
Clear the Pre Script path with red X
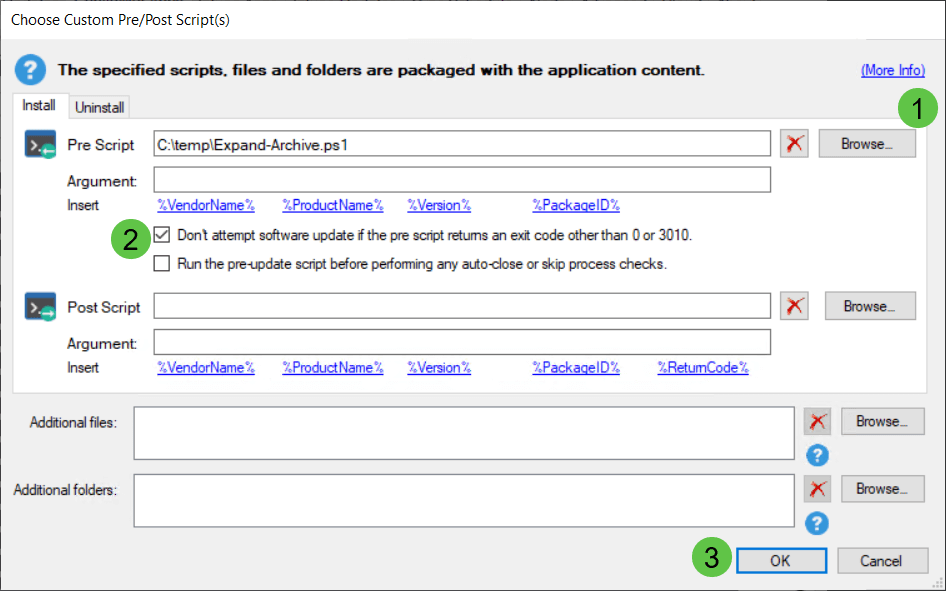point(794,144)
